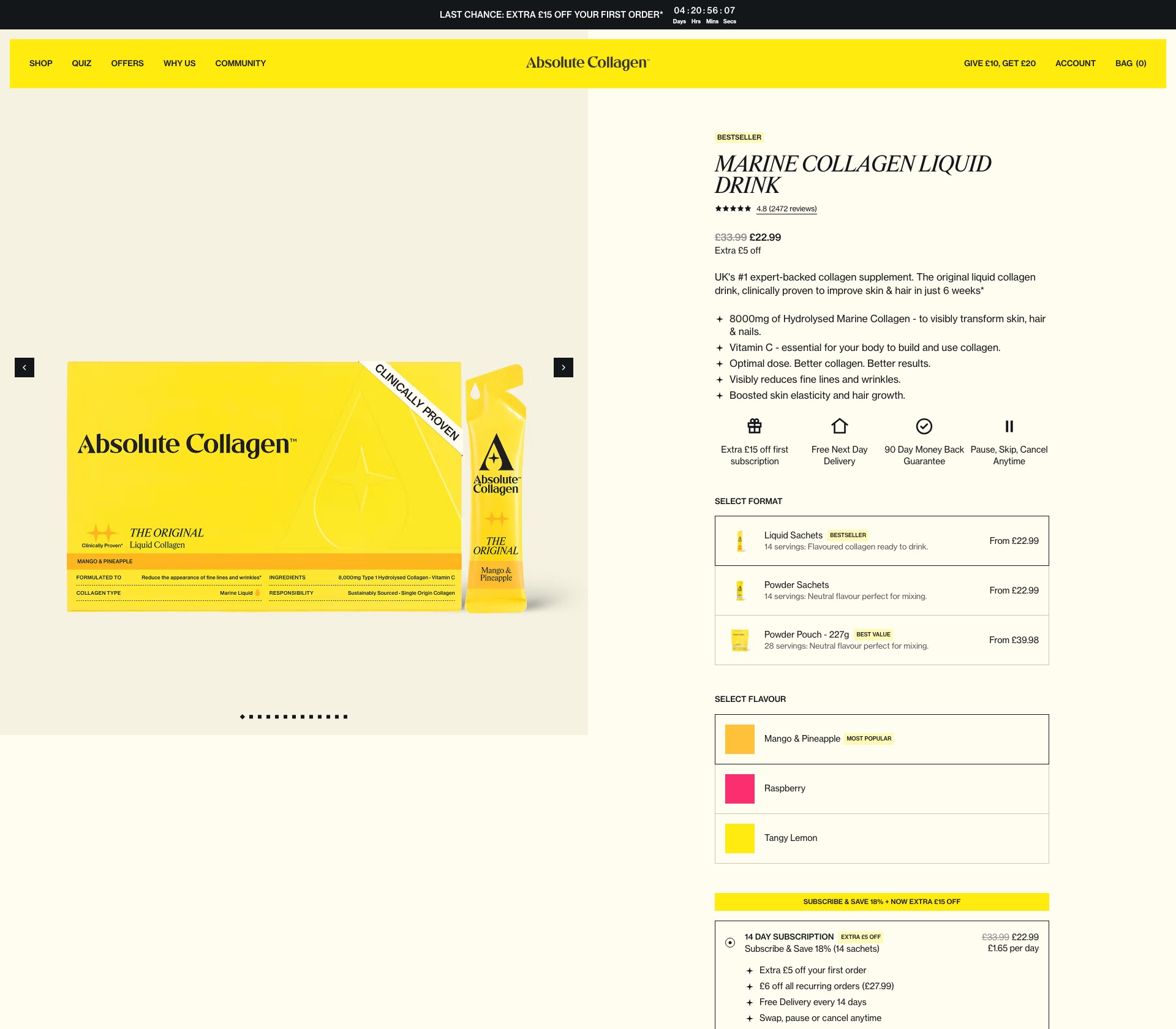Click the yellow Tangy Lemon swatch
This screenshot has height=1029, width=1176.
coord(740,839)
